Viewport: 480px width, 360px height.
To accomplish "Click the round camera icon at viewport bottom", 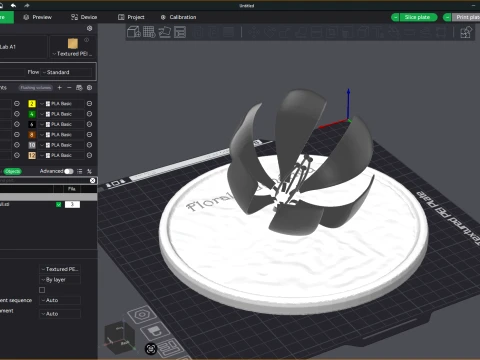I will click(x=151, y=349).
